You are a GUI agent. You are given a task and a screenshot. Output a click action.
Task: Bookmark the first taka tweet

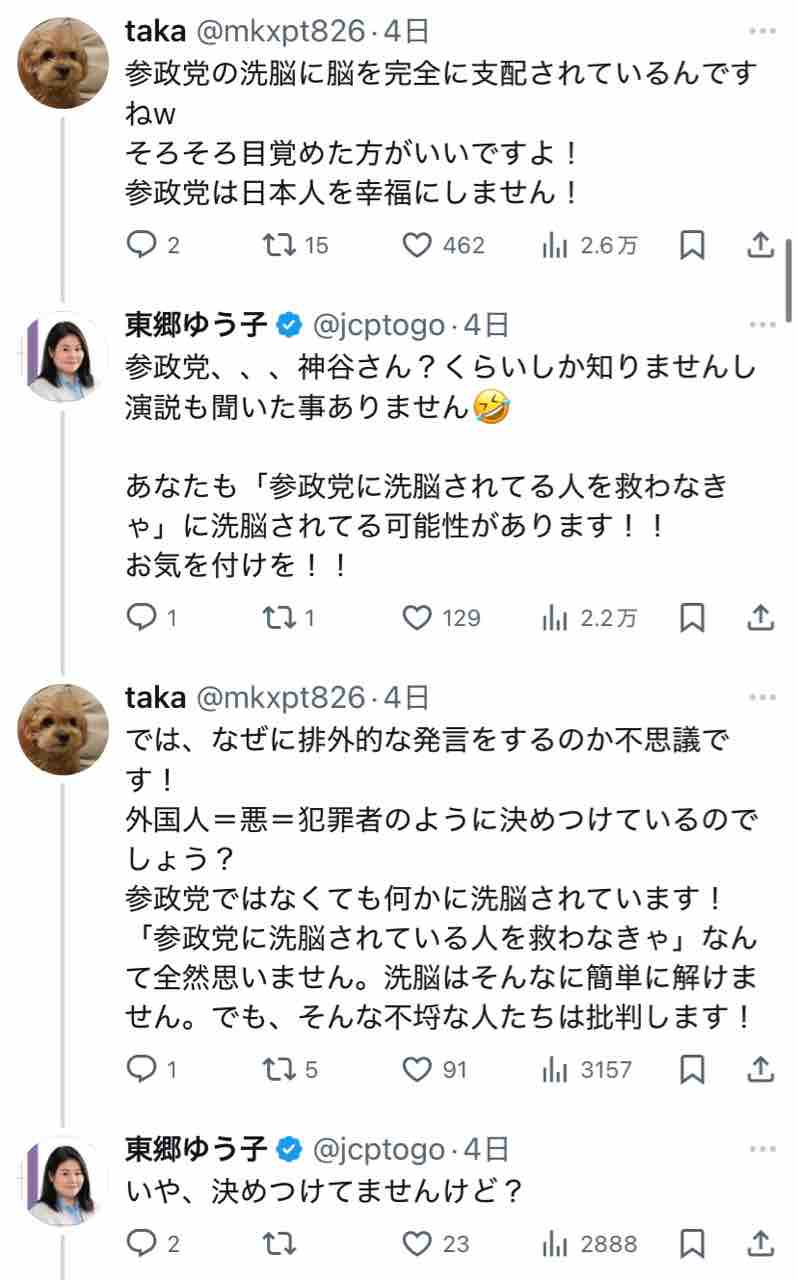692,245
